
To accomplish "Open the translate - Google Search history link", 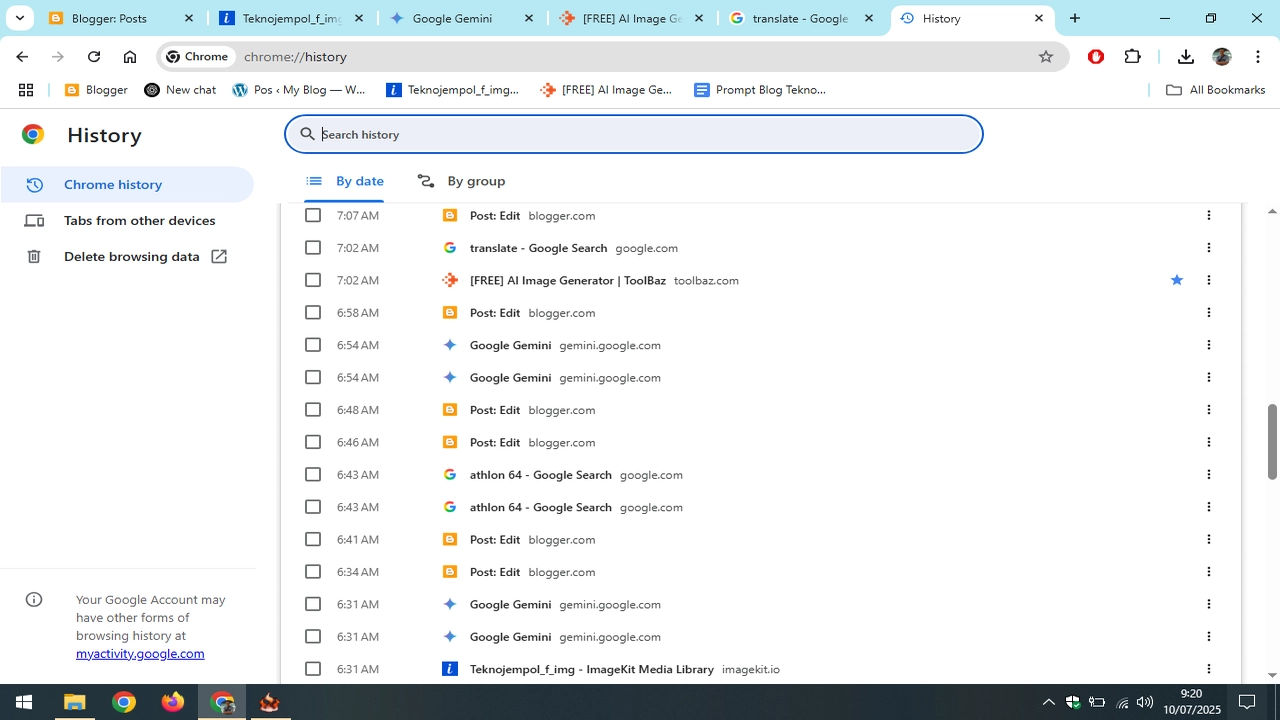I will coord(538,248).
